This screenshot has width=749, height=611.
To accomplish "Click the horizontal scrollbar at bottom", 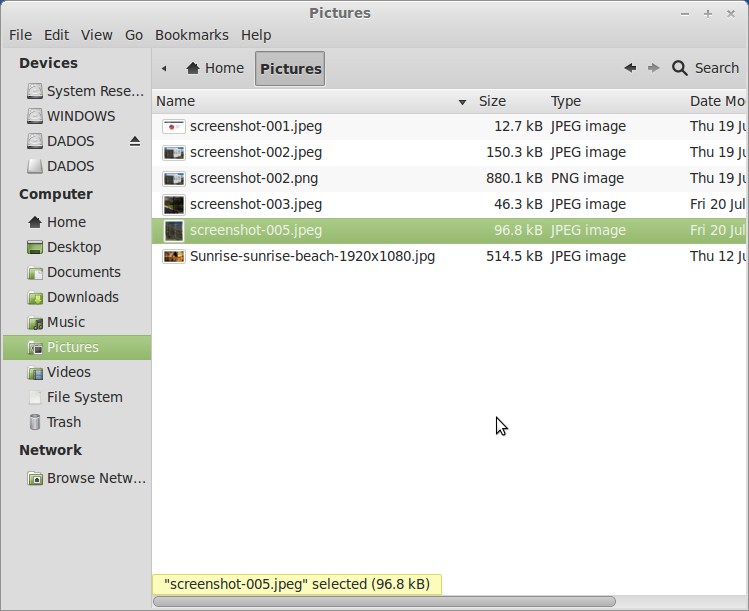I will click(x=384, y=601).
